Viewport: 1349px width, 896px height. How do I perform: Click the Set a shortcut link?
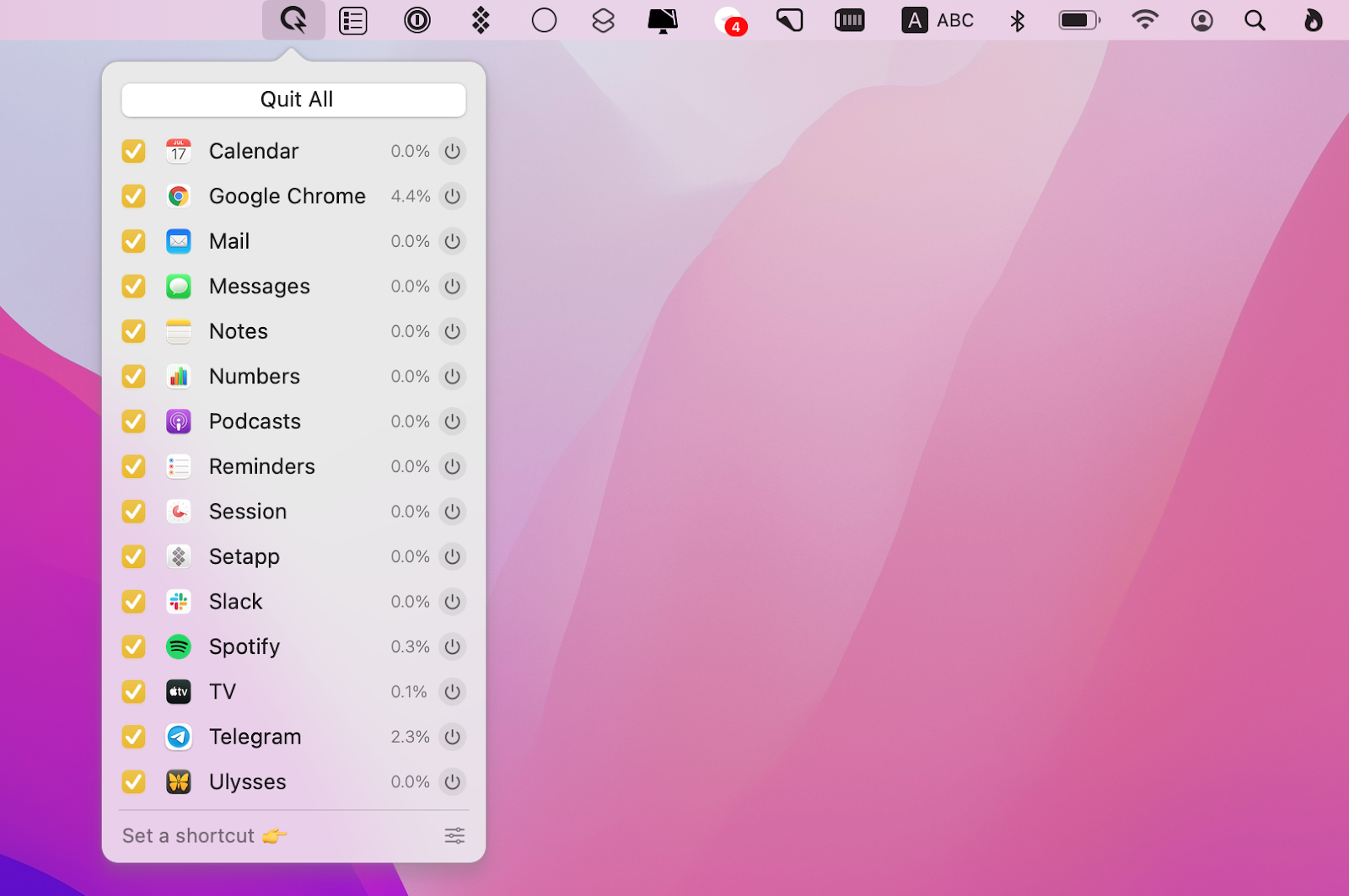click(x=205, y=836)
